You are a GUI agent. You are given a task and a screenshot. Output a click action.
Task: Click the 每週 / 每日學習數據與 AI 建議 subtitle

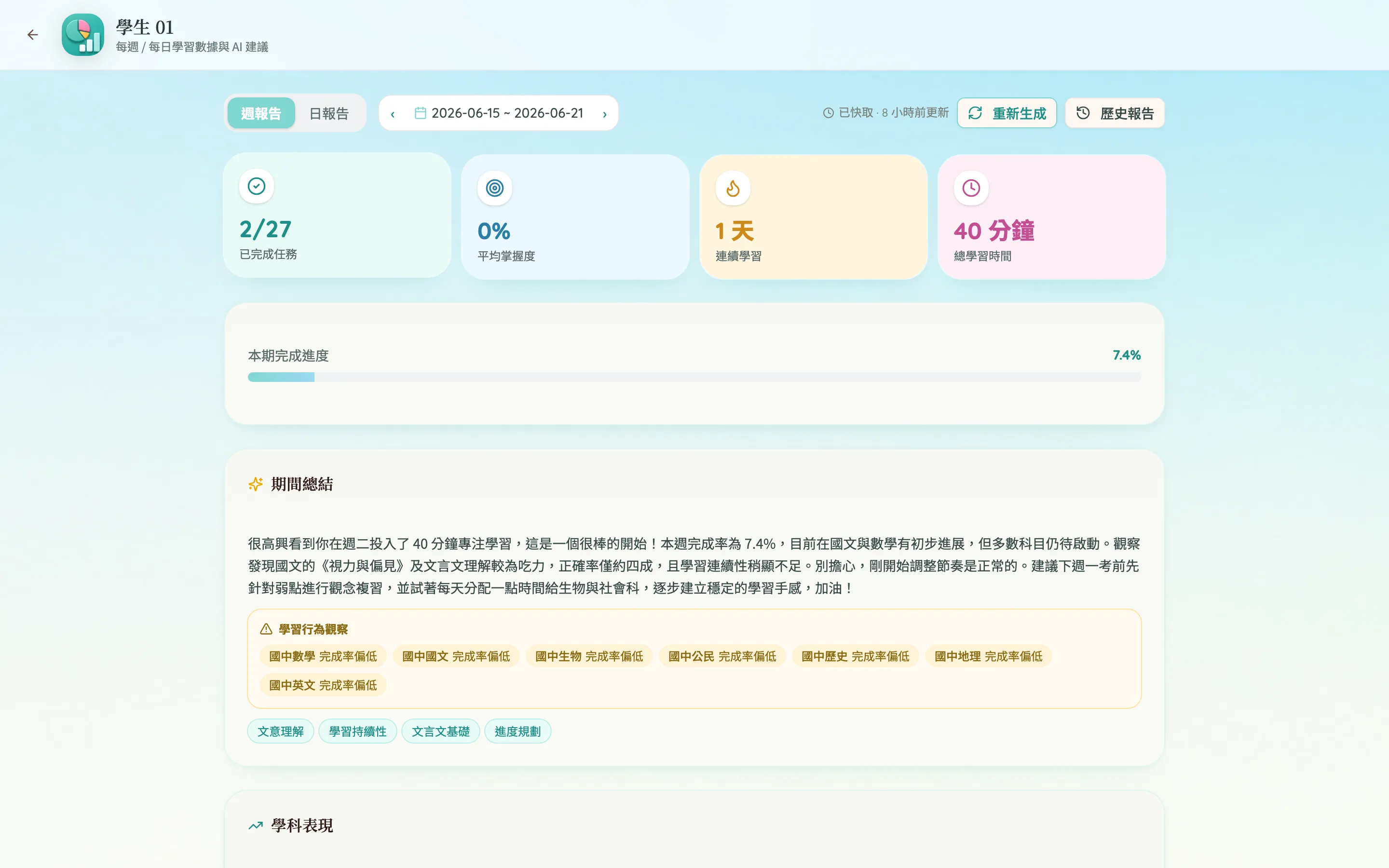(x=192, y=47)
